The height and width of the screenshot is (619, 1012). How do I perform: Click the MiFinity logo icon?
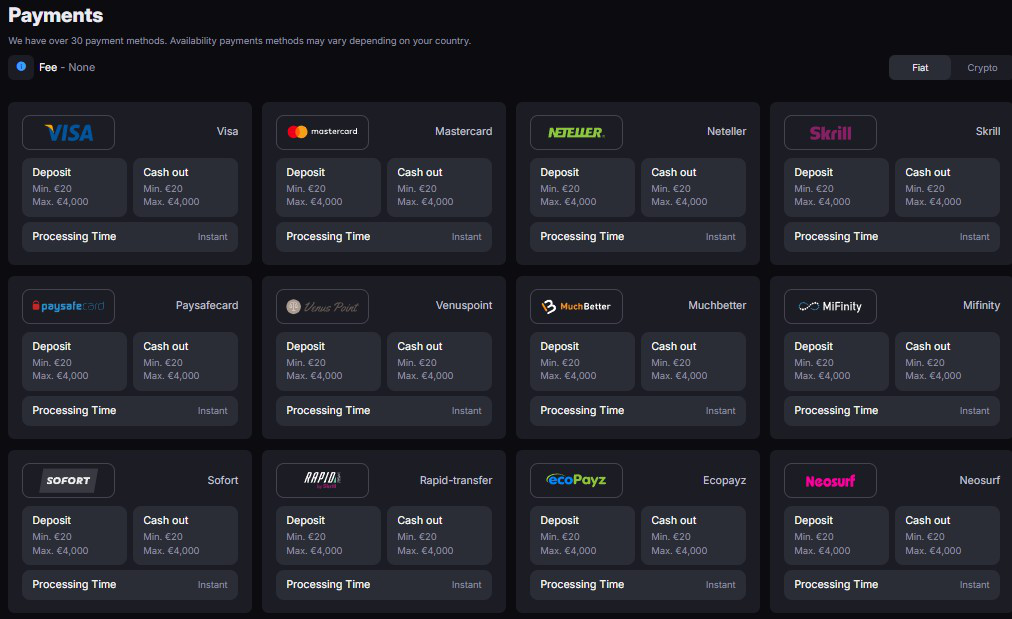(x=830, y=305)
